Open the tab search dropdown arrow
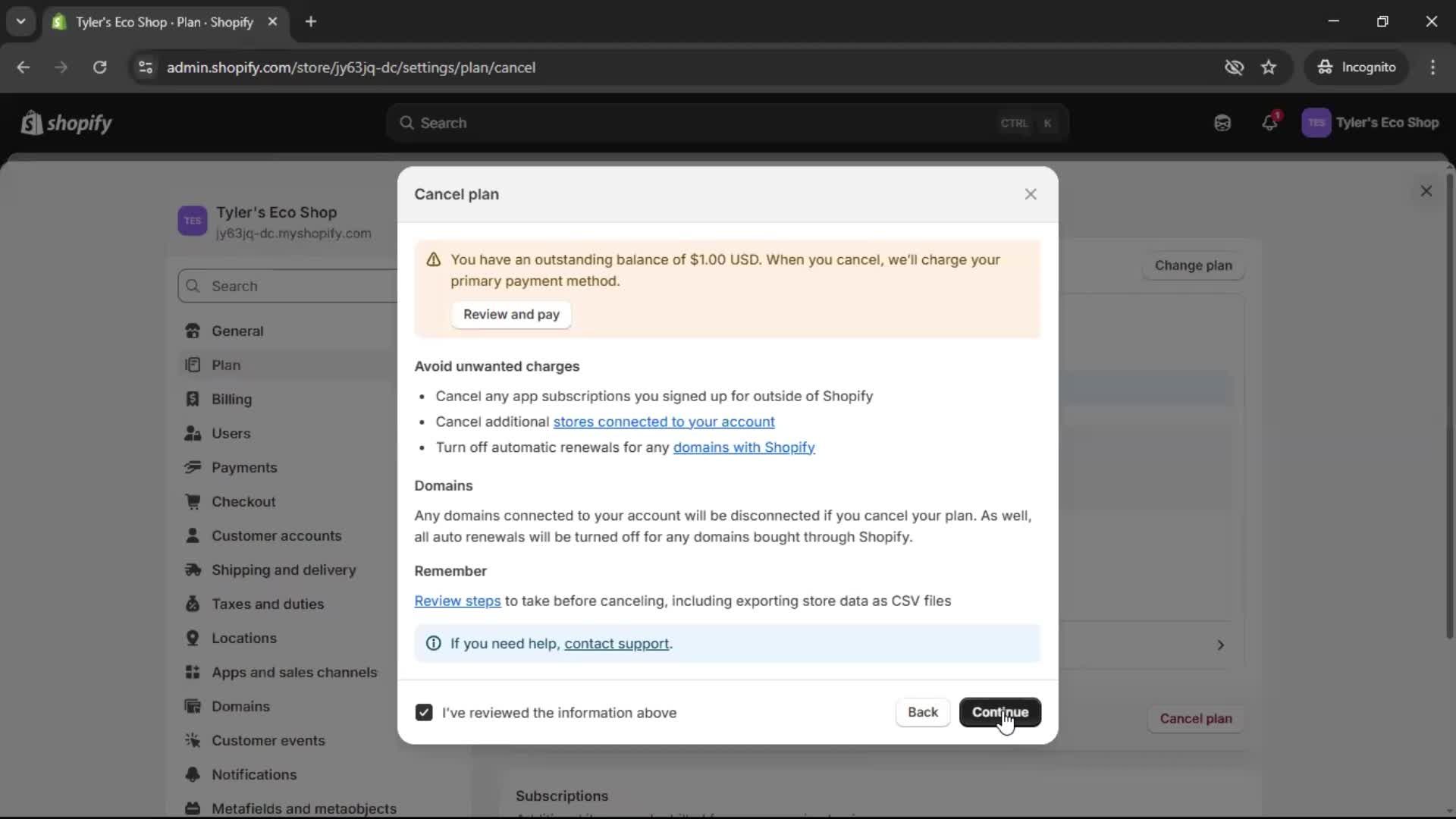1456x819 pixels. pos(20,22)
